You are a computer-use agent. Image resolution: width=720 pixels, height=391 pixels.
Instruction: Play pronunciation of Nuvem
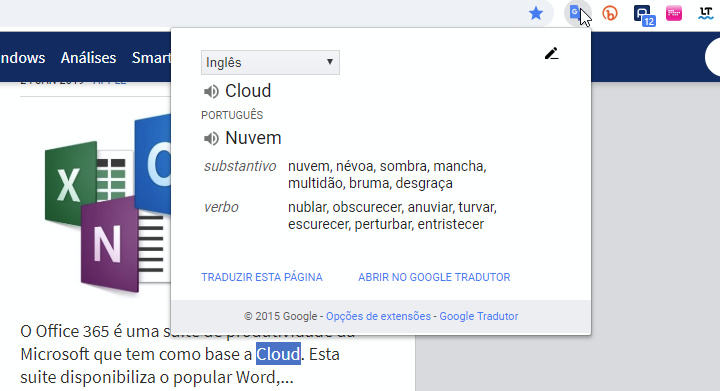click(211, 138)
